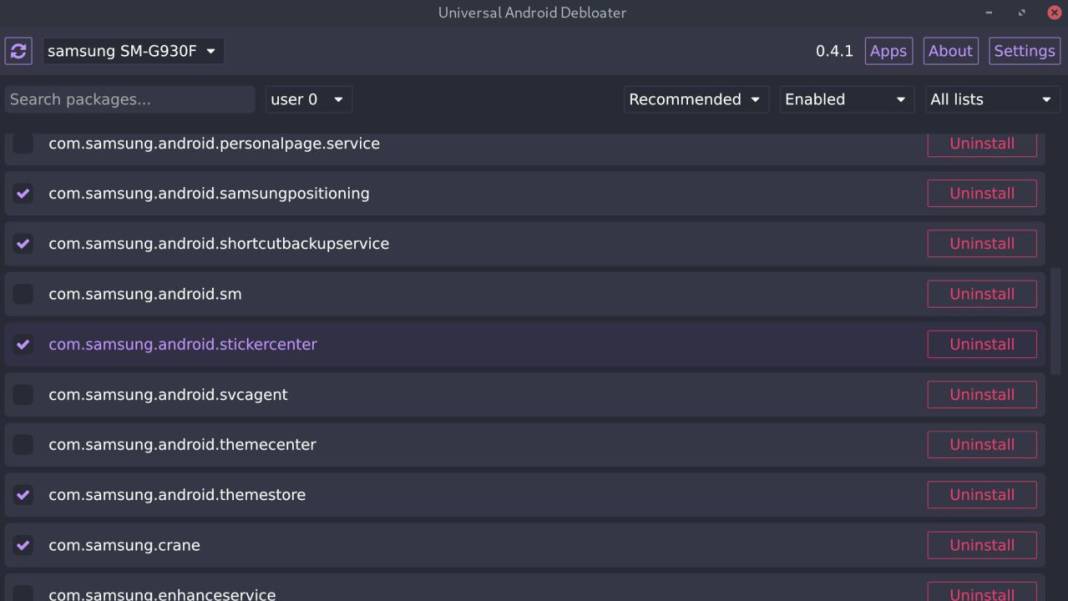Open the About page
The image size is (1068, 601).
(x=950, y=51)
